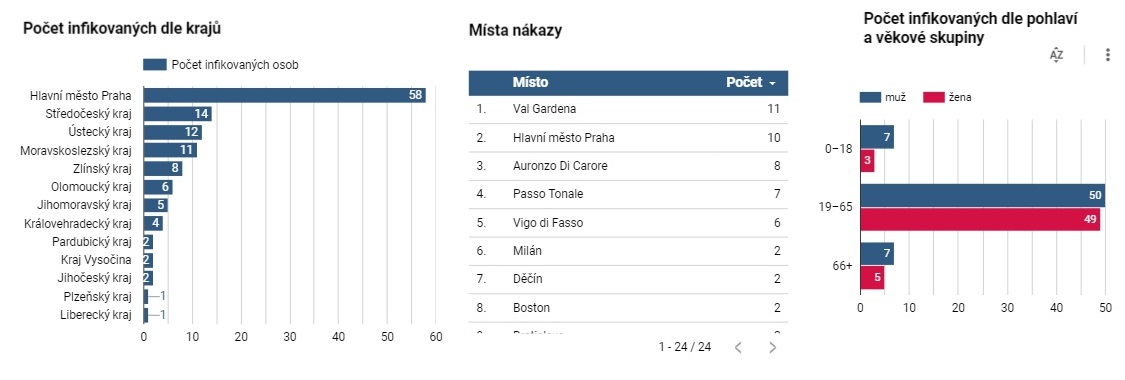Click the Boston table row

pyautogui.click(x=629, y=308)
